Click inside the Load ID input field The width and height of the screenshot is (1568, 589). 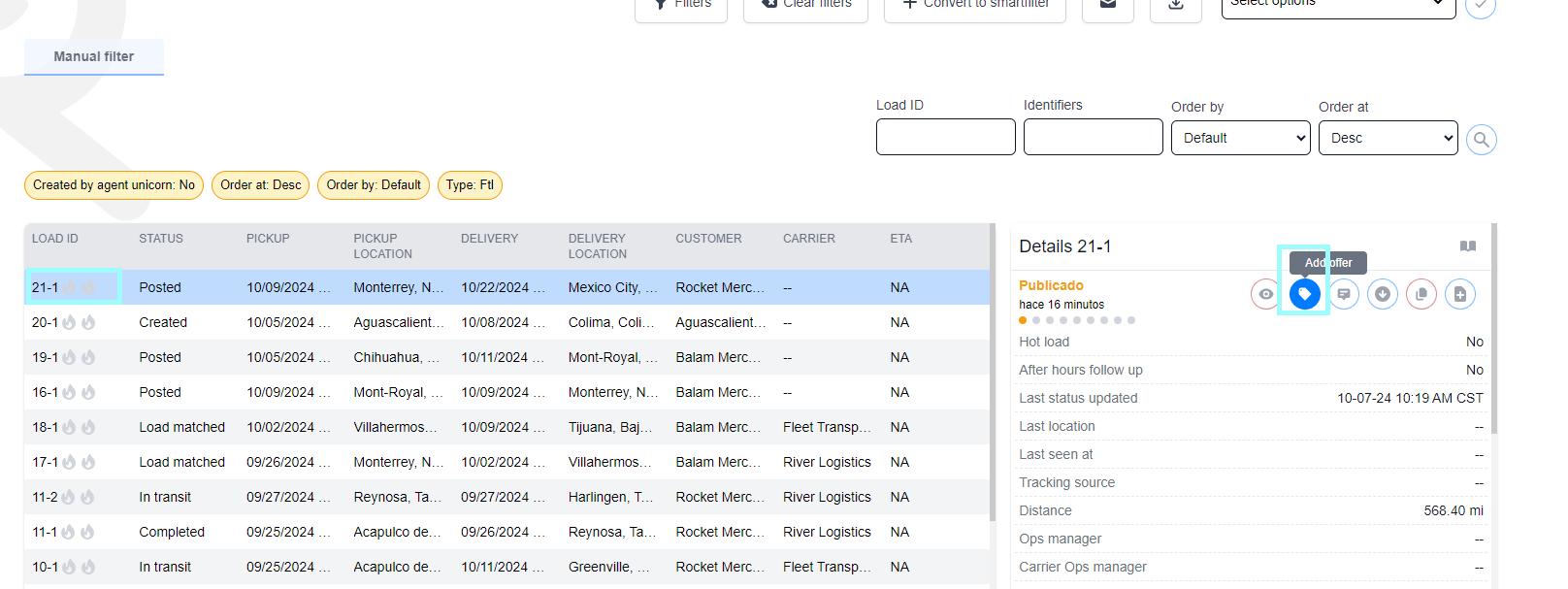pos(945,137)
